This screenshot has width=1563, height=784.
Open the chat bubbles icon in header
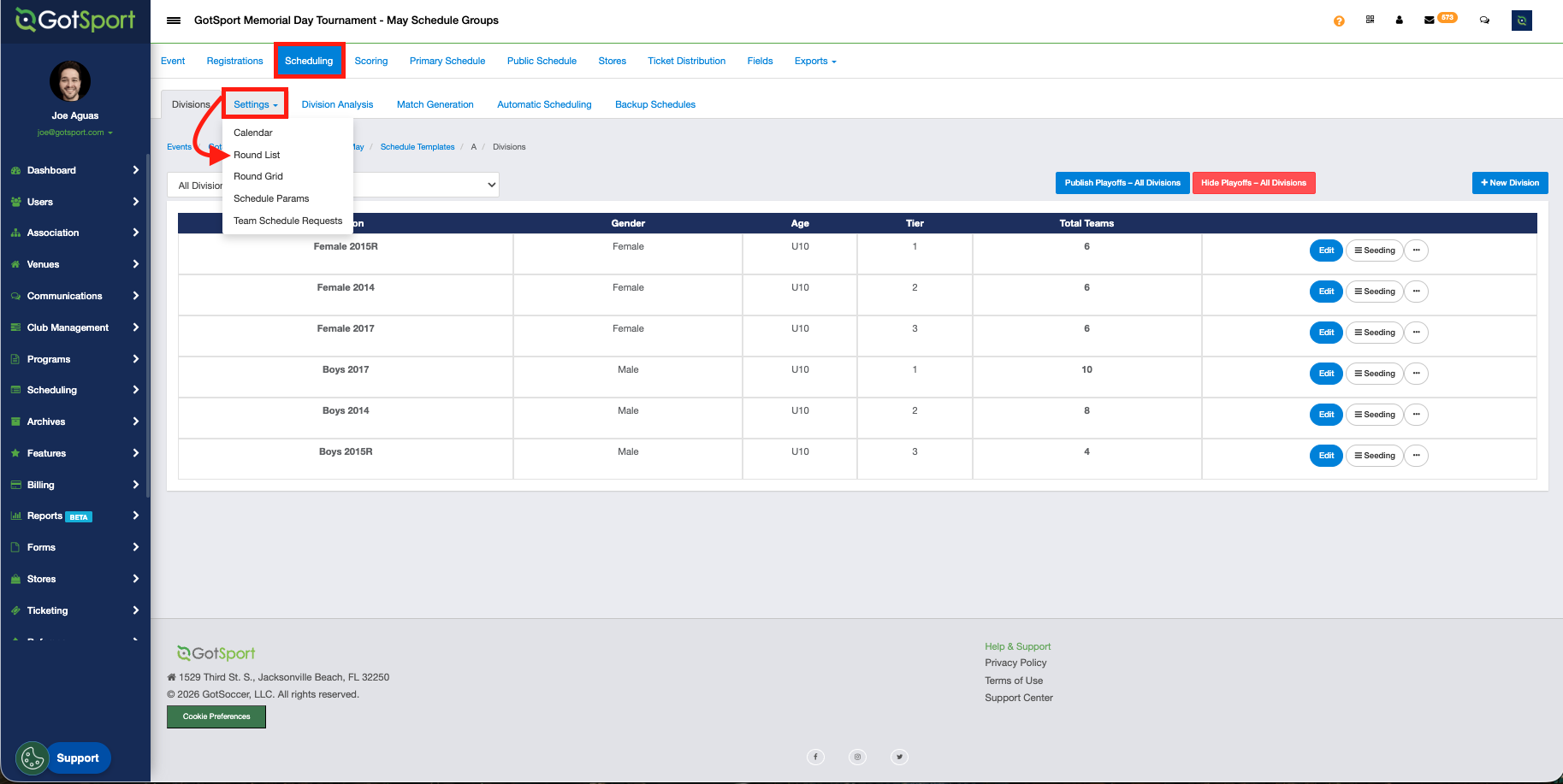point(1484,21)
